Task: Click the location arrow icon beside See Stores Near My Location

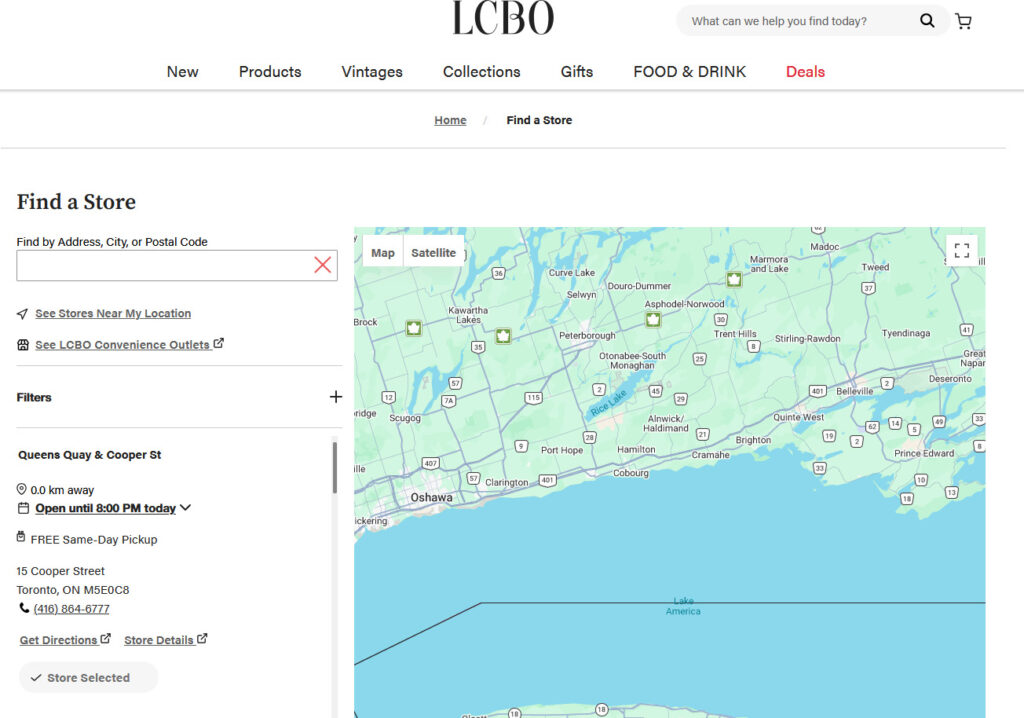Action: pyautogui.click(x=22, y=314)
